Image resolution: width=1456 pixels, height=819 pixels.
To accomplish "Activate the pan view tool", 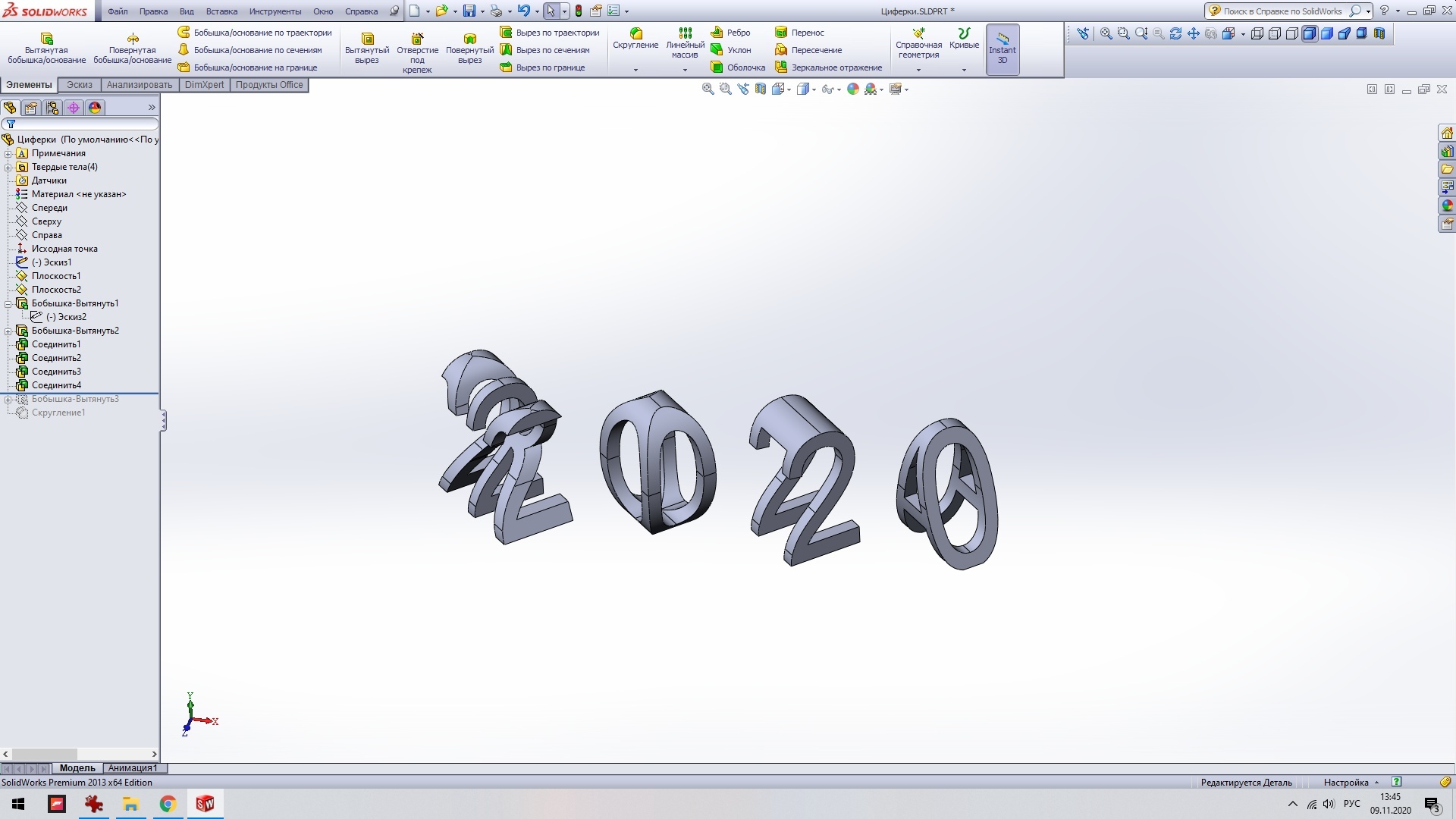I will point(1193,33).
